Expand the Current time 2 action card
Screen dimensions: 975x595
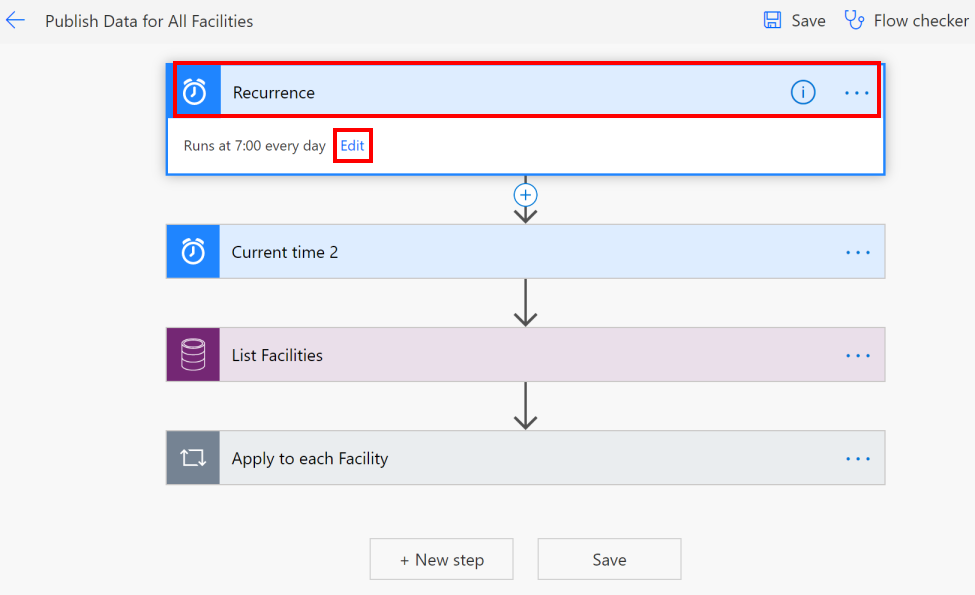pos(525,252)
